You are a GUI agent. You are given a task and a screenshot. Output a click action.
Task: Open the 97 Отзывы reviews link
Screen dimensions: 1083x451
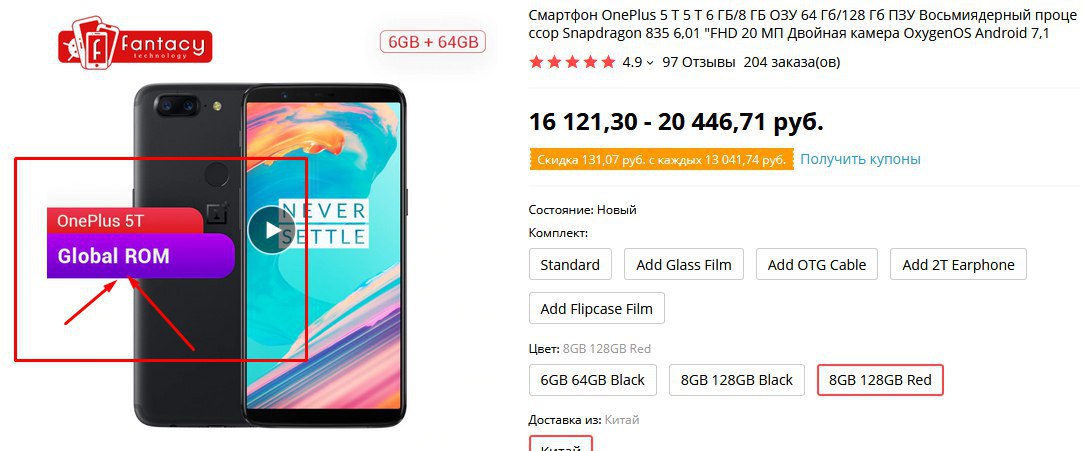point(698,62)
